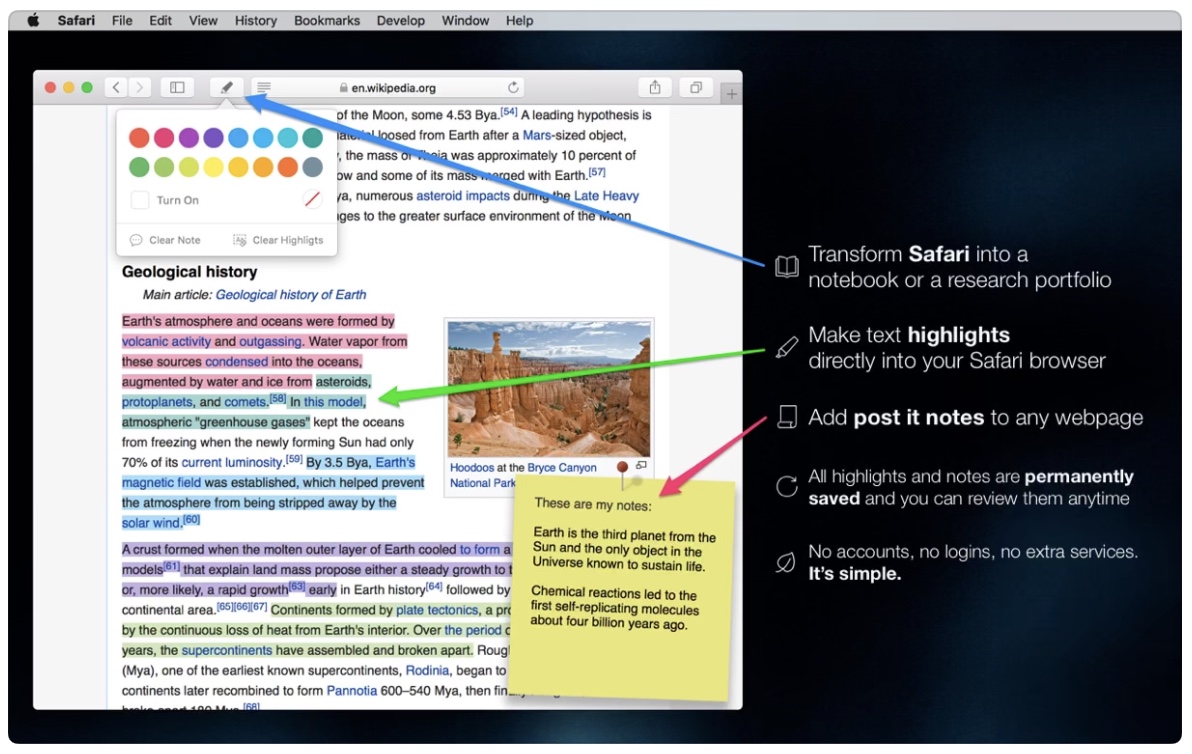This screenshot has height=754, width=1192.
Task: Open the Apple menu
Action: tap(33, 21)
